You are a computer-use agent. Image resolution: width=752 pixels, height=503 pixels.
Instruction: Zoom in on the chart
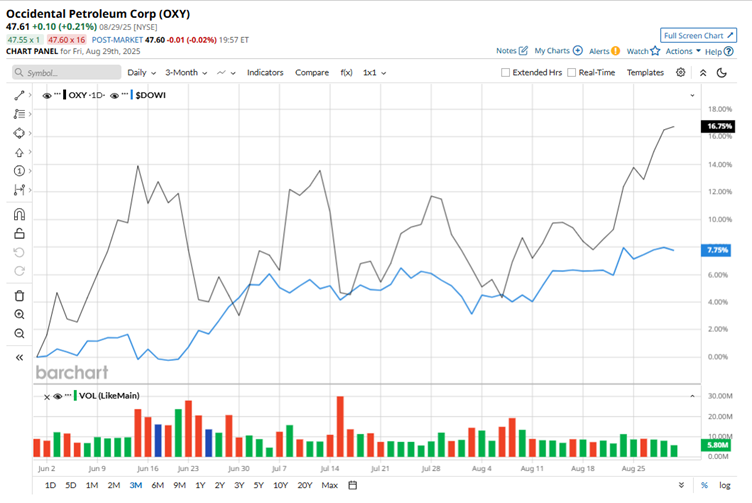(19, 315)
